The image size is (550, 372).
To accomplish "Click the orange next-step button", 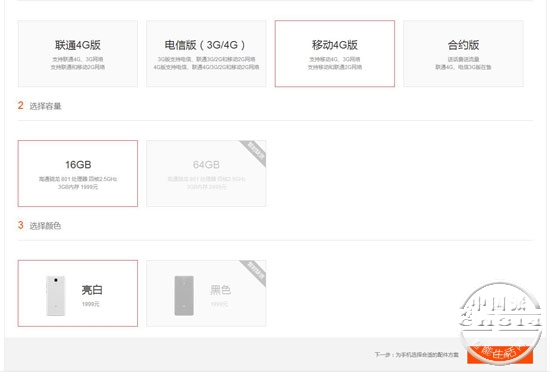I will click(499, 354).
